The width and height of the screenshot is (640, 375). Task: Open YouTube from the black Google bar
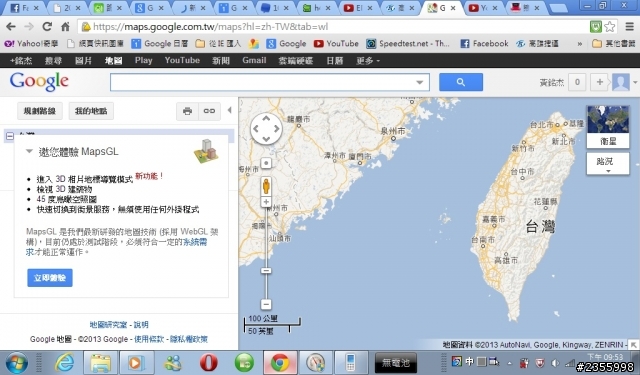tap(182, 60)
